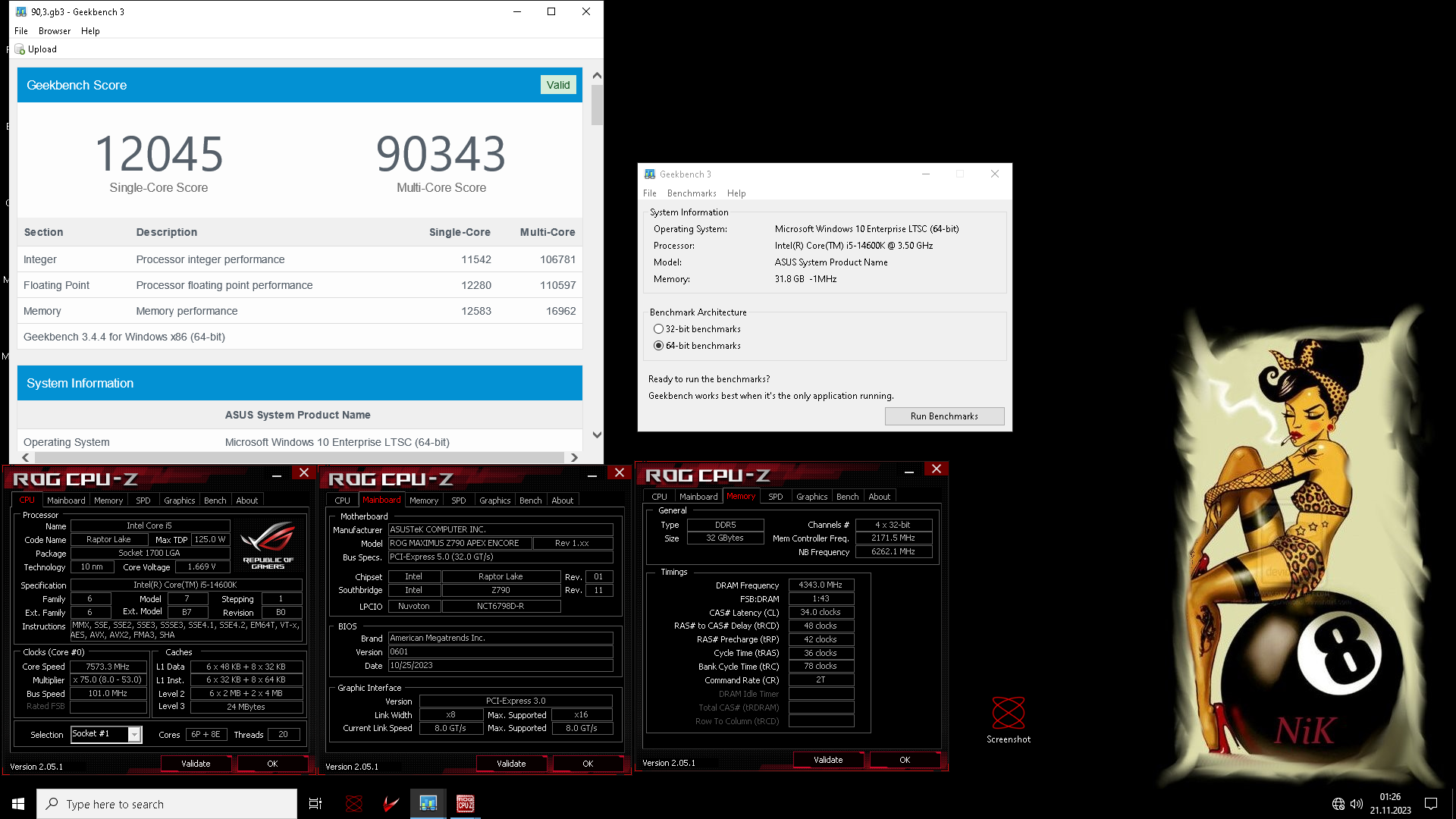Click the DRAM Frequency 4343.0 MHz value

(821, 585)
